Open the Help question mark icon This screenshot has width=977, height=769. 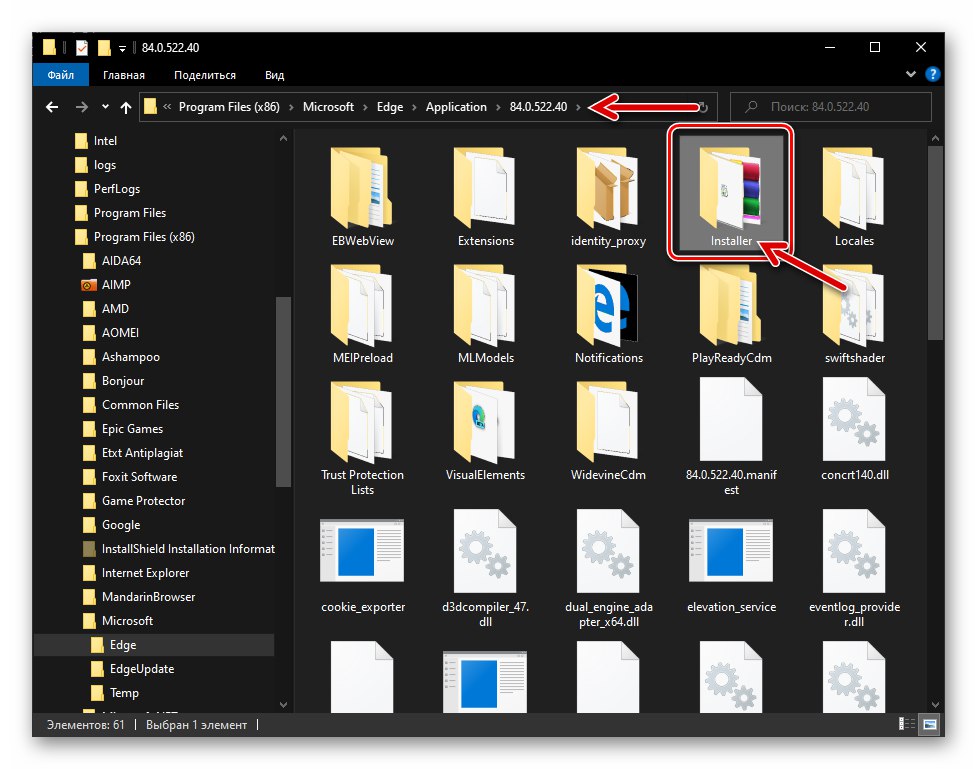[x=932, y=74]
